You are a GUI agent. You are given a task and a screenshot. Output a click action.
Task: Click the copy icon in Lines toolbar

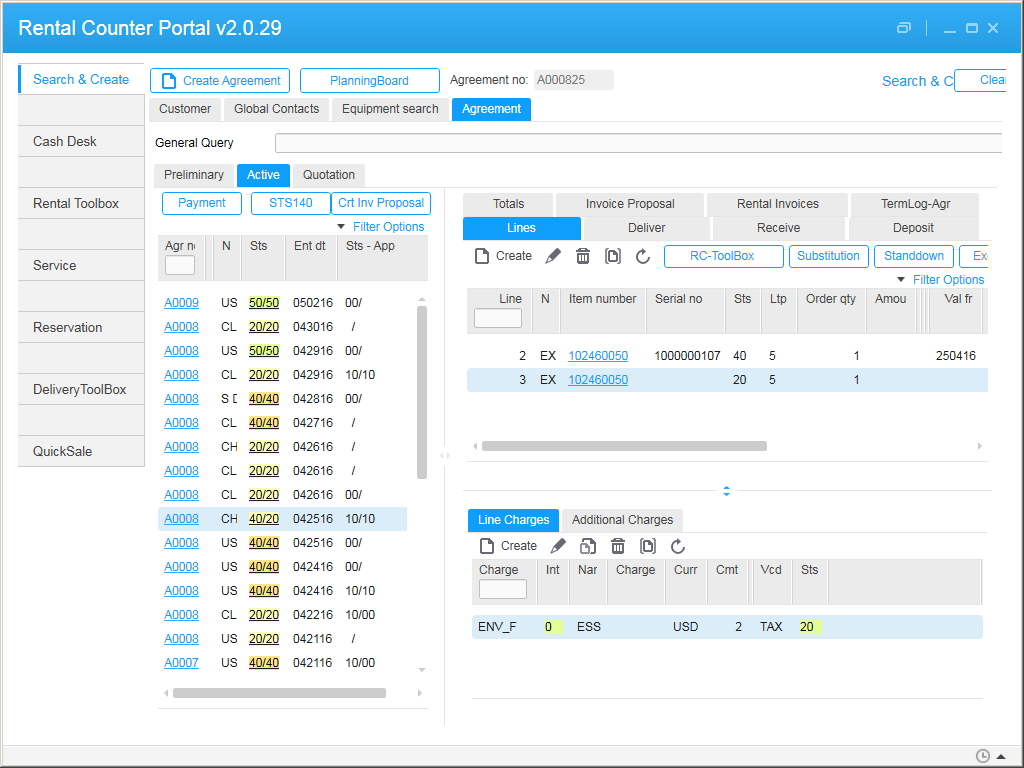pos(613,256)
